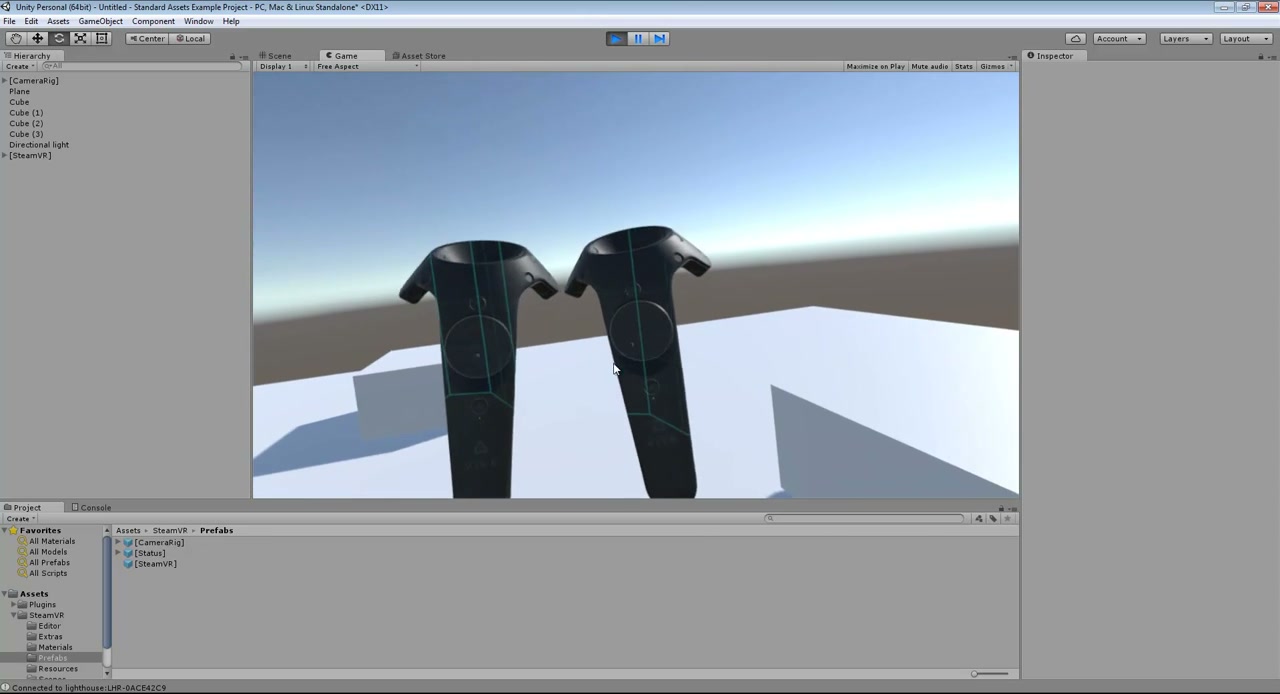
Task: Select All Scripts favorite search
Action: [x=48, y=573]
